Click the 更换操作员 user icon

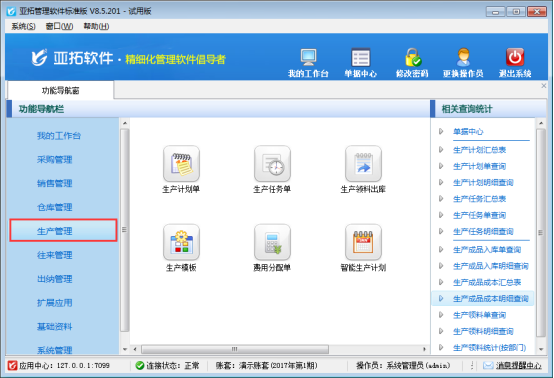tap(463, 57)
